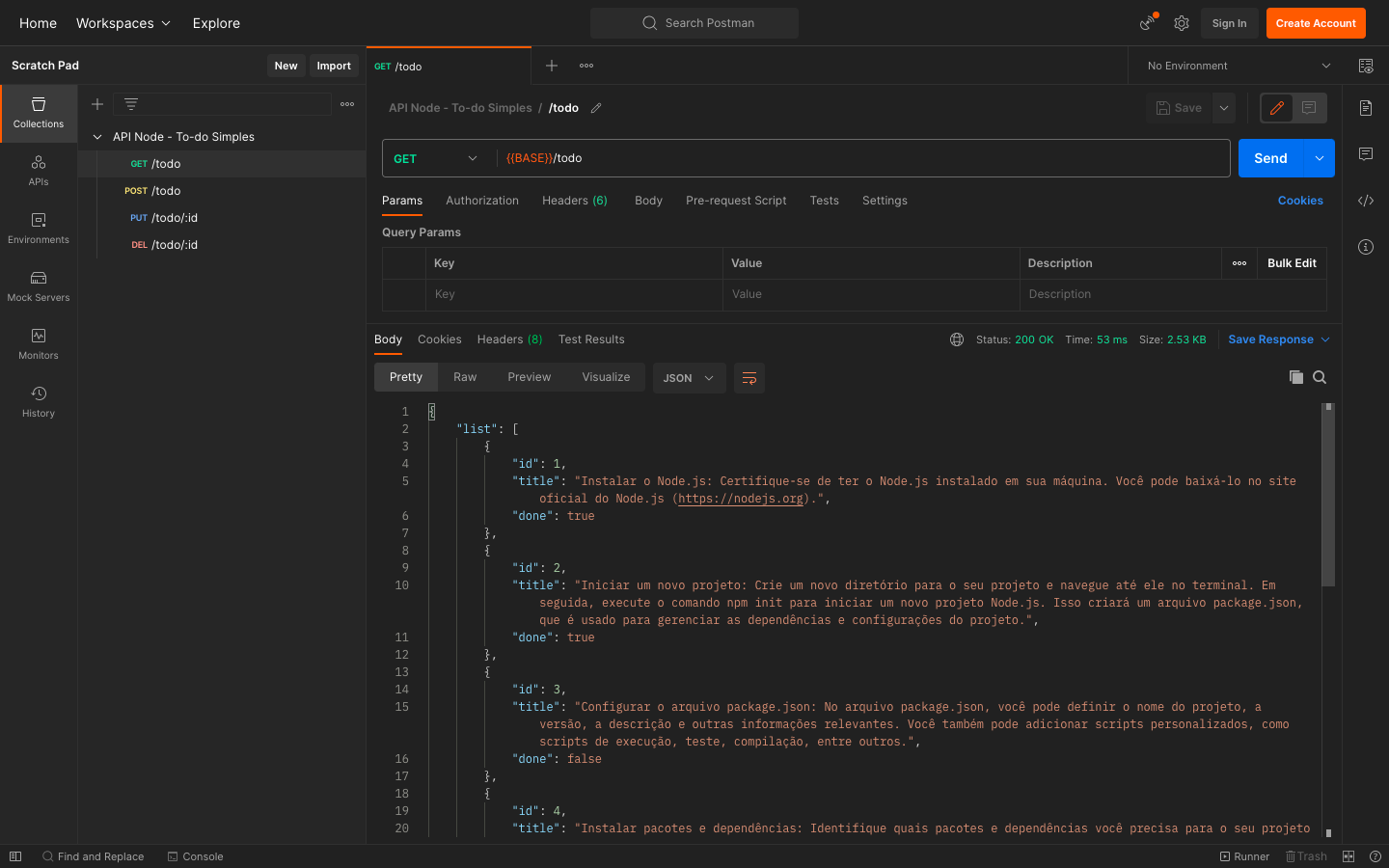
Task: Switch to build mode pencil icon
Action: pos(1277,108)
